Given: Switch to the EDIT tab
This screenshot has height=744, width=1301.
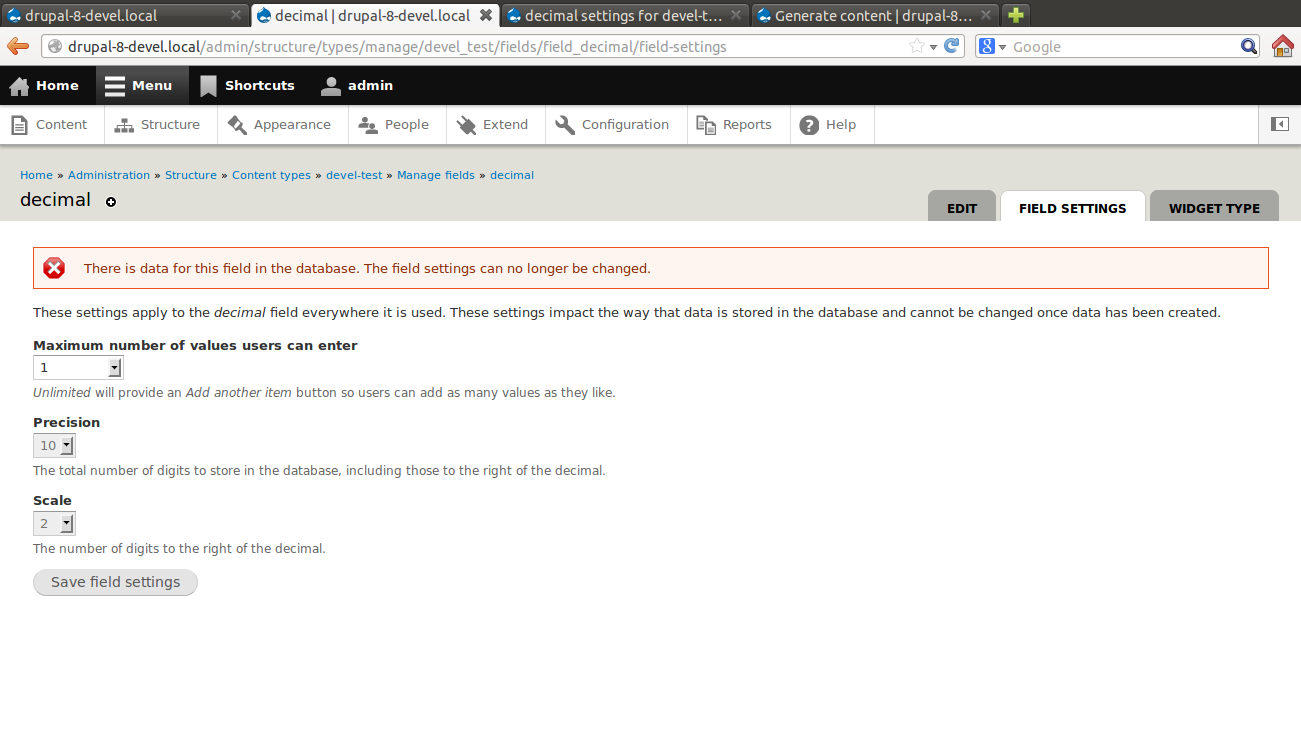Looking at the screenshot, I should (x=961, y=207).
